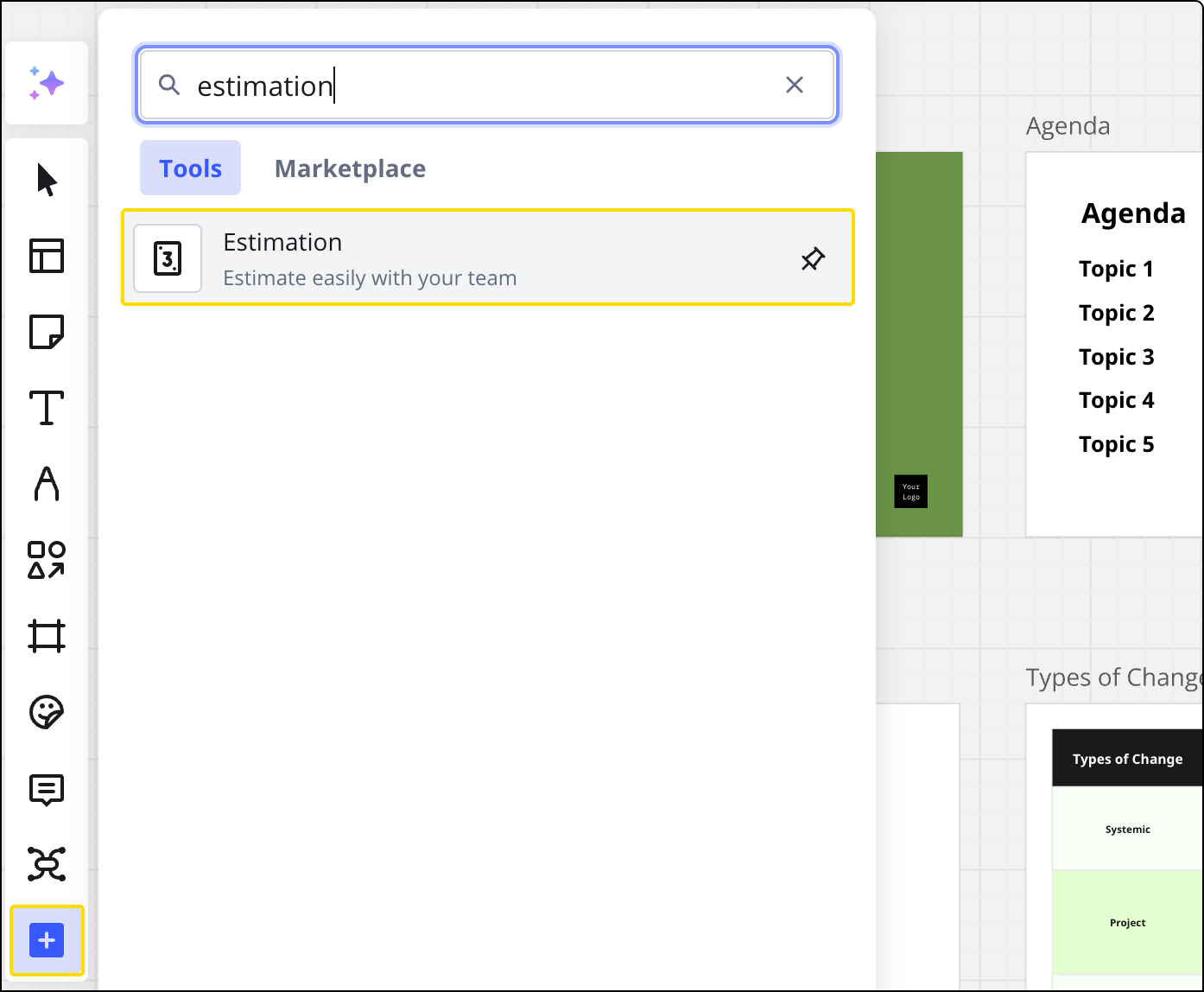Select the cursor pointer tool

tap(47, 181)
